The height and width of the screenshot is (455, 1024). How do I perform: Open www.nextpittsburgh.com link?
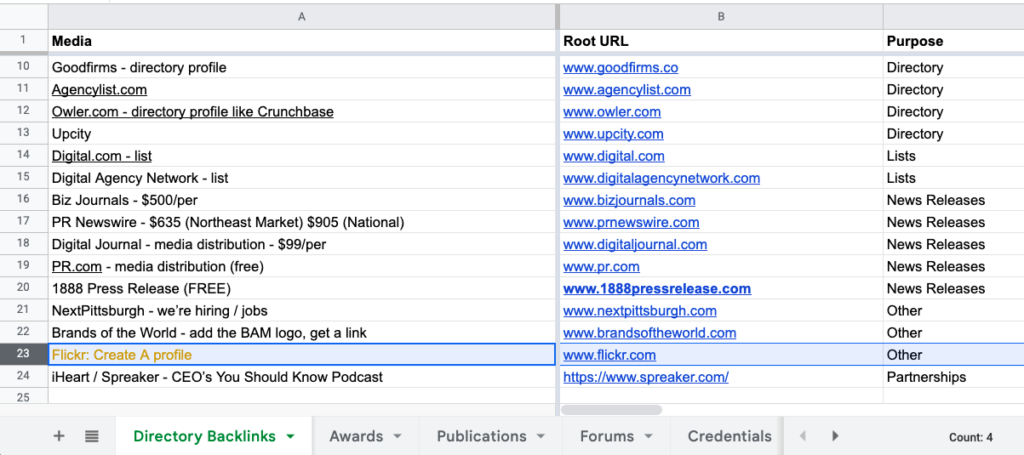click(640, 311)
